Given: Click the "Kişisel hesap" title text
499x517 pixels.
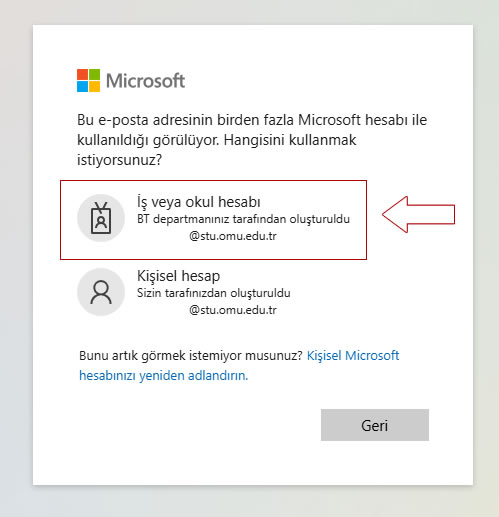Looking at the screenshot, I should pyautogui.click(x=178, y=276).
